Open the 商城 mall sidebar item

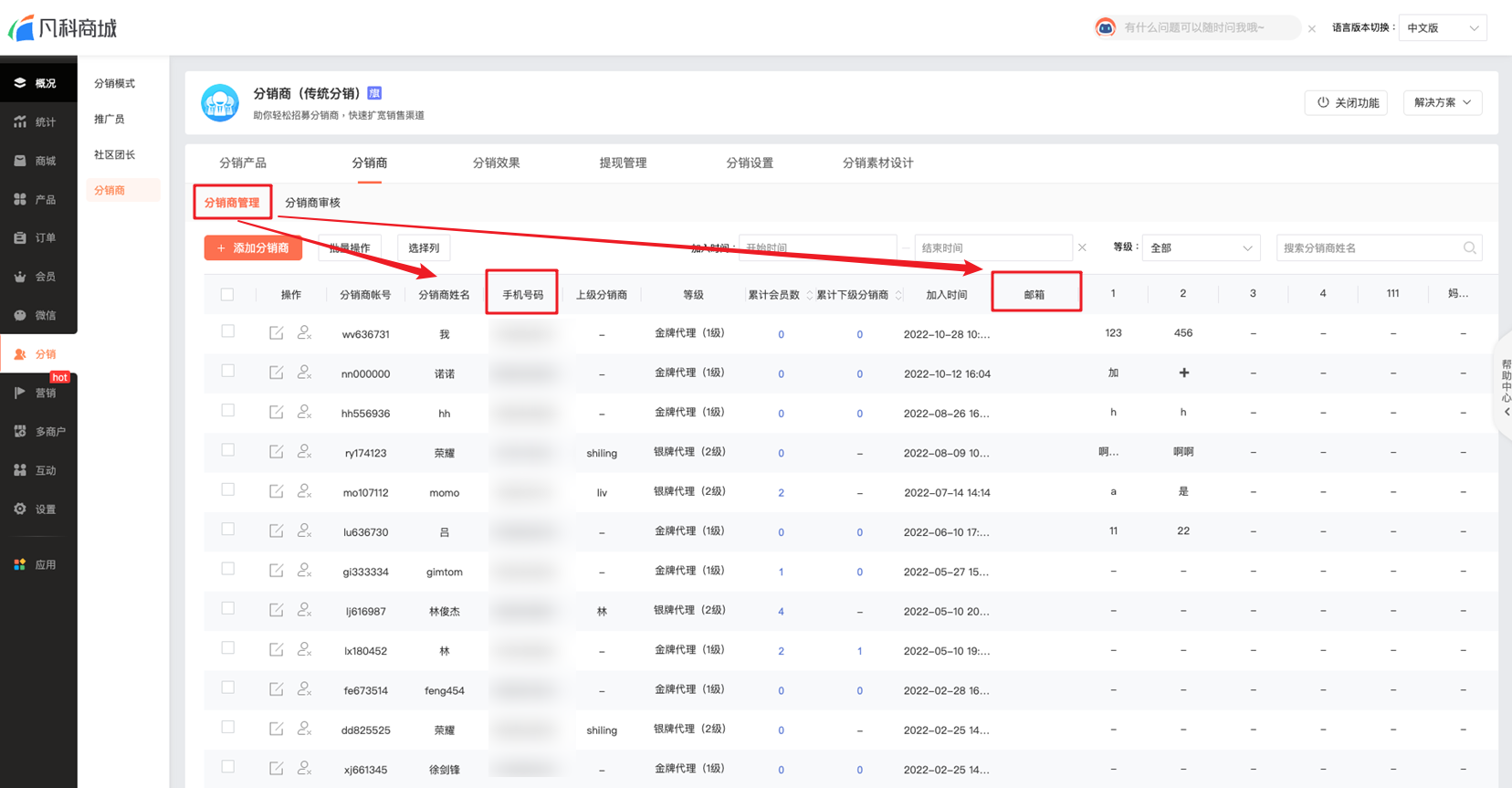click(x=38, y=161)
